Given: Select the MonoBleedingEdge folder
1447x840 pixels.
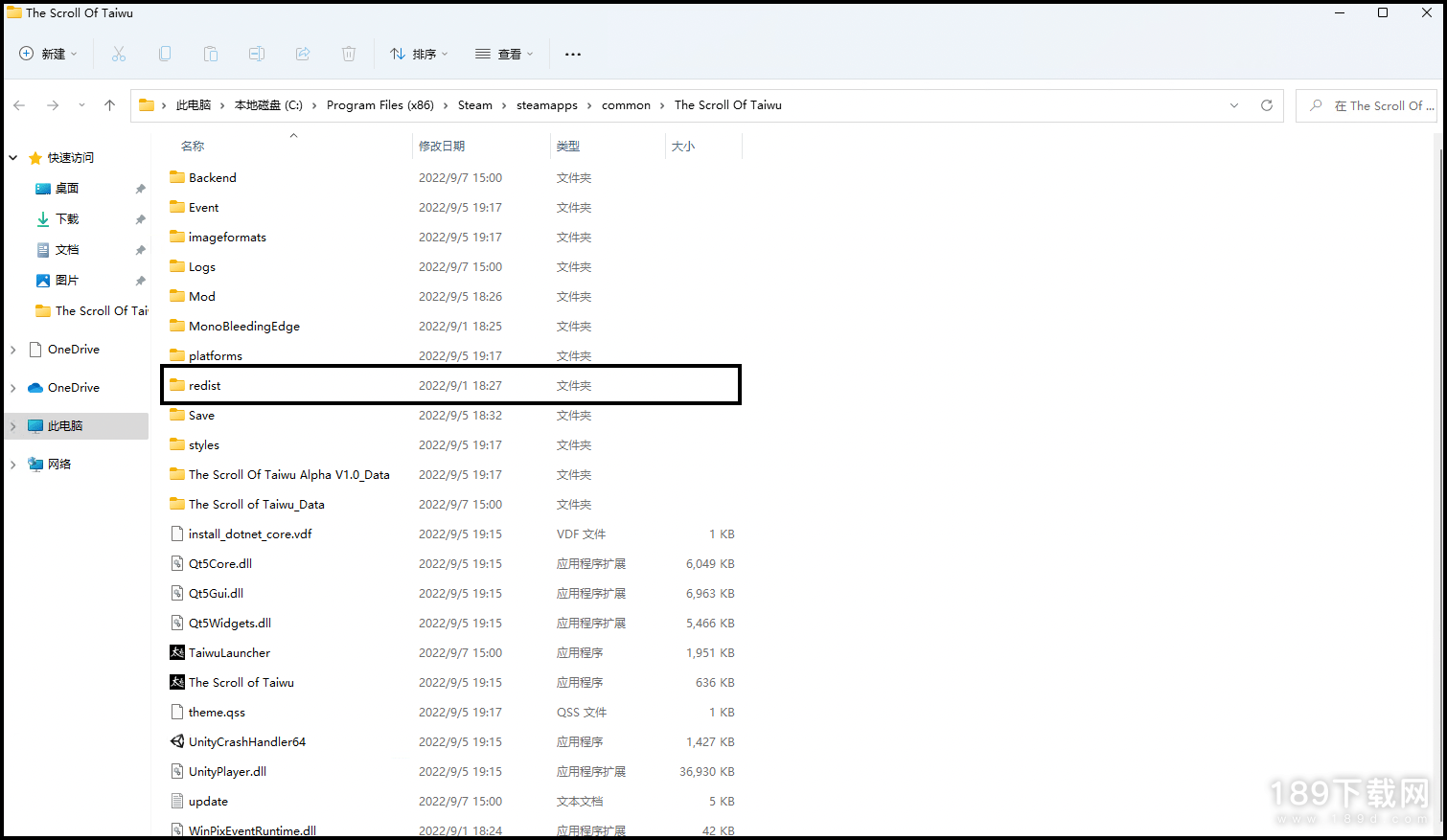Looking at the screenshot, I should [x=452, y=326].
